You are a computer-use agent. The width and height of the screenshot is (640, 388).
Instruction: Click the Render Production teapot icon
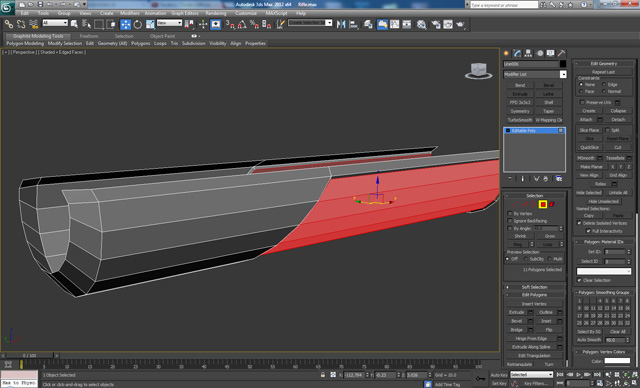(x=460, y=24)
